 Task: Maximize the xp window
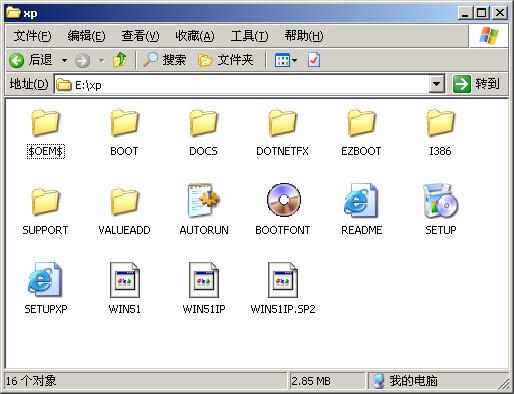coord(482,13)
